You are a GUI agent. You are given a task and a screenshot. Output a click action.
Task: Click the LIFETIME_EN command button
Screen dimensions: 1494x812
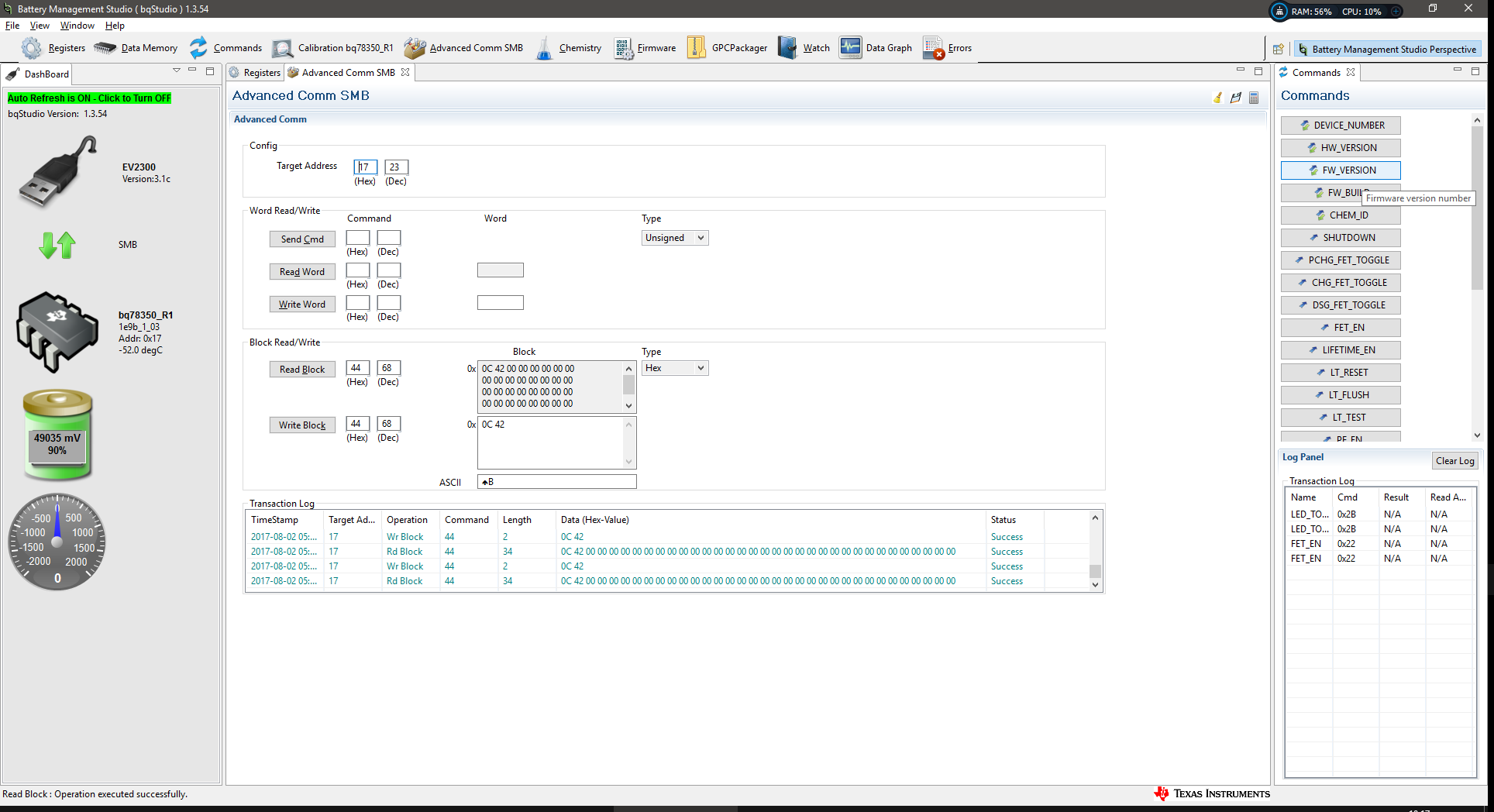1341,350
